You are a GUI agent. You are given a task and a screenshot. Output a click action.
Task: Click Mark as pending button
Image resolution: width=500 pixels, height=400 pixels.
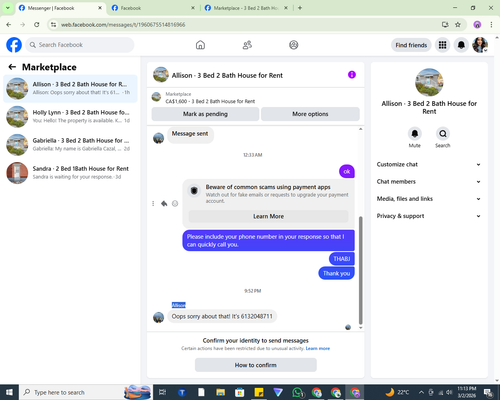coord(205,114)
